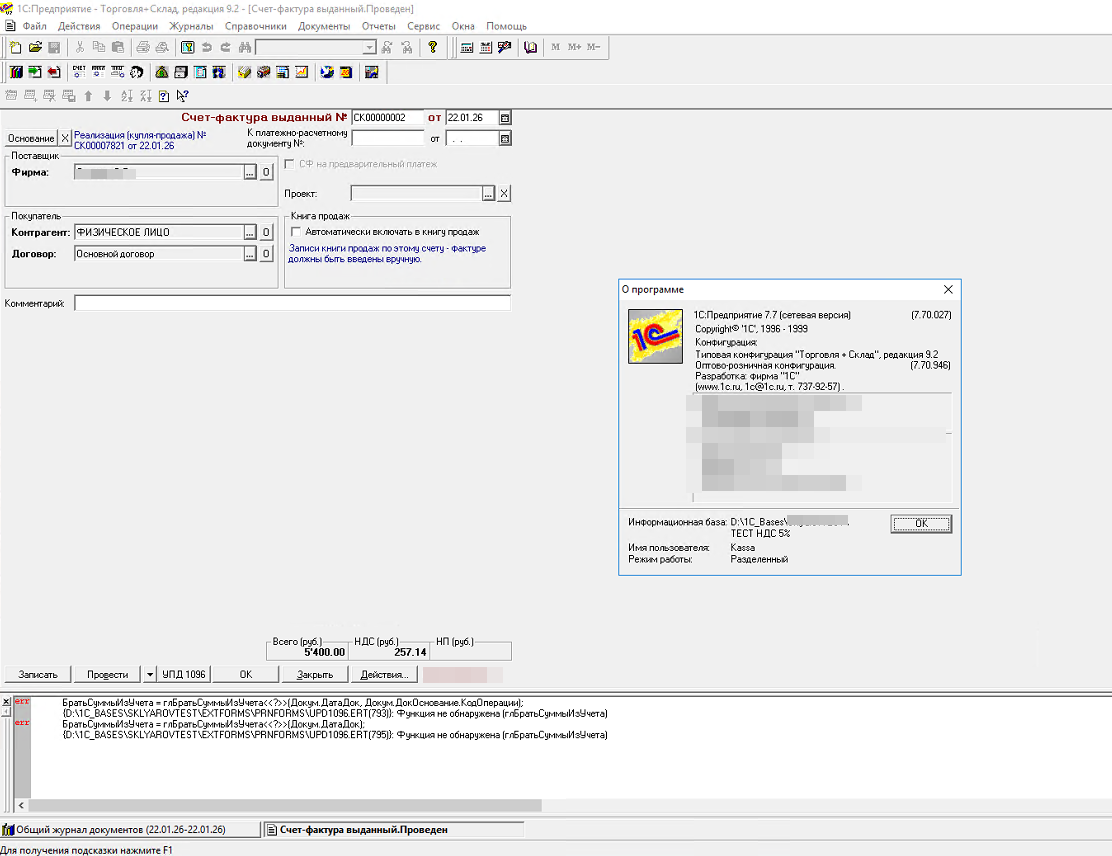The width and height of the screenshot is (1112, 856).
Task: Click the 1C logo in About dialog
Action: tap(655, 336)
